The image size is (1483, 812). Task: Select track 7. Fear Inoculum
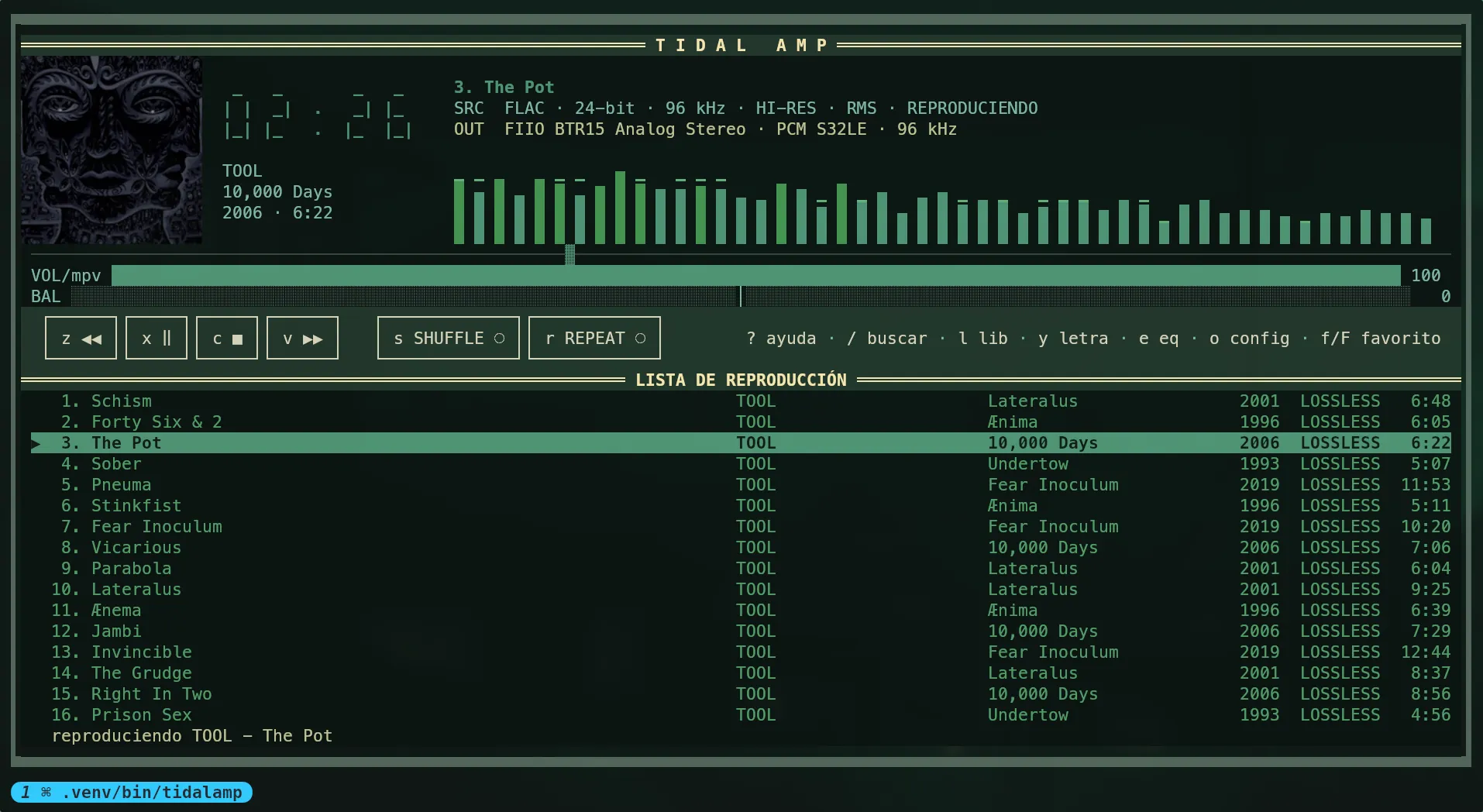(741, 526)
